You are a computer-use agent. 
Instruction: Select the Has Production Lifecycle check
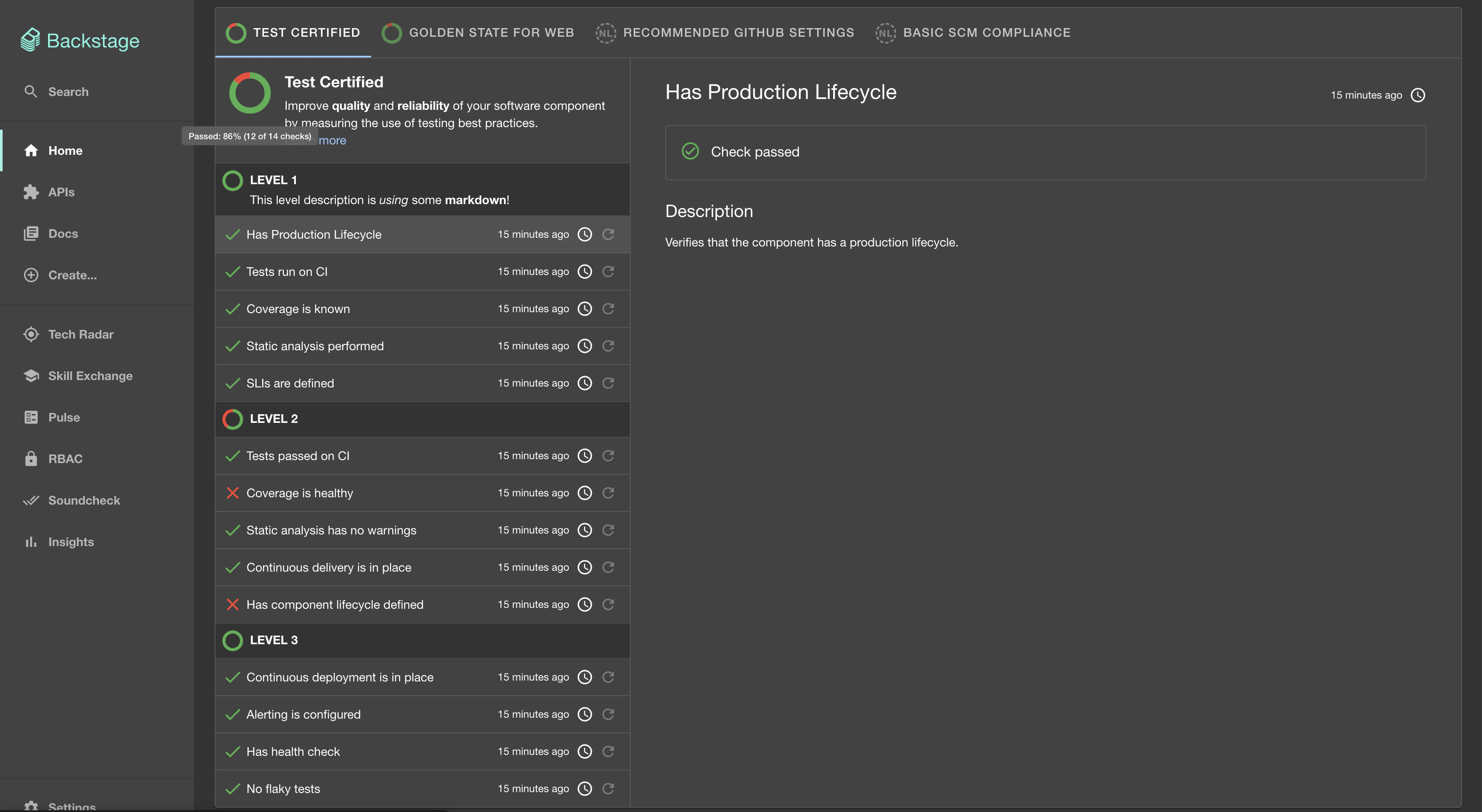pyautogui.click(x=422, y=234)
